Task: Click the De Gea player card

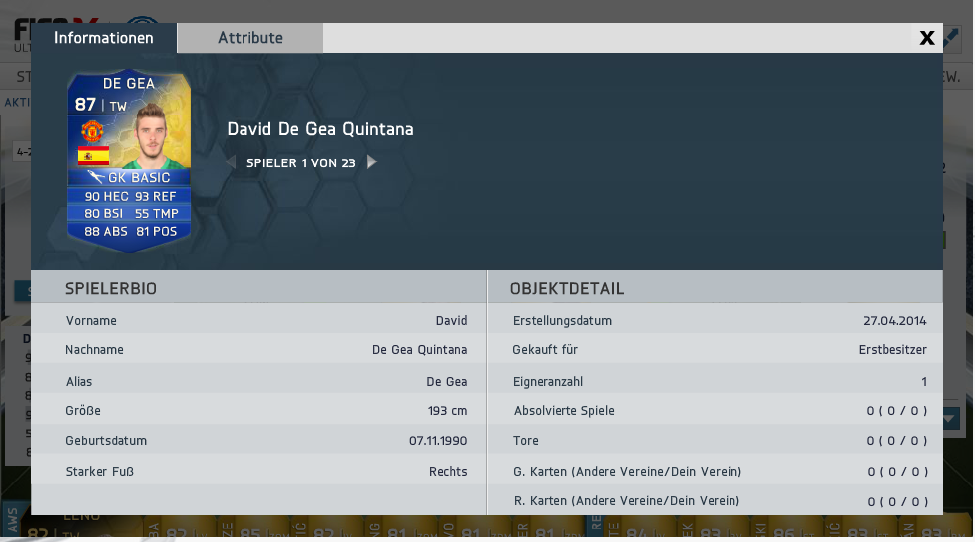Action: 129,161
